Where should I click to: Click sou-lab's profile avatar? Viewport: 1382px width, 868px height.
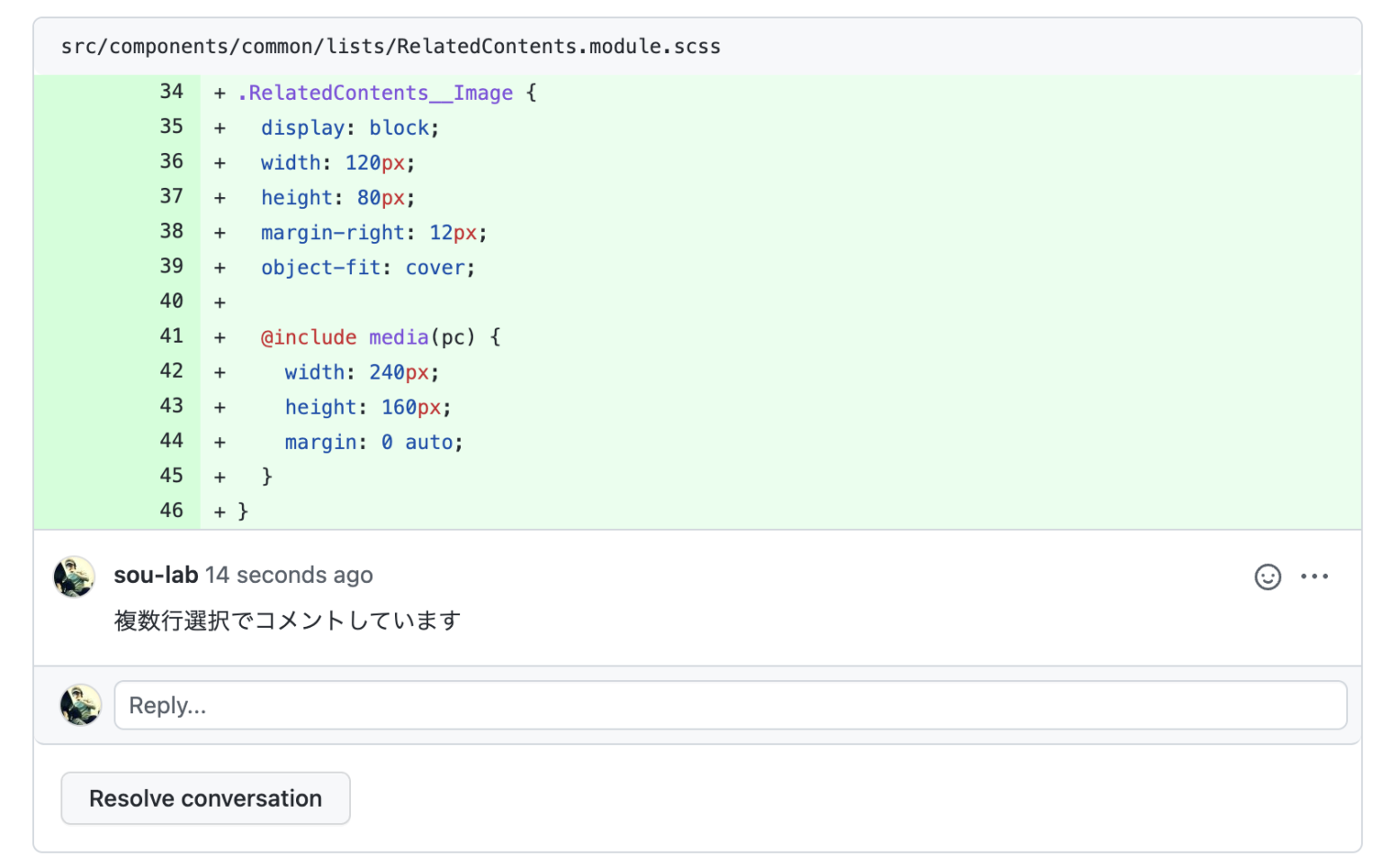(x=74, y=577)
